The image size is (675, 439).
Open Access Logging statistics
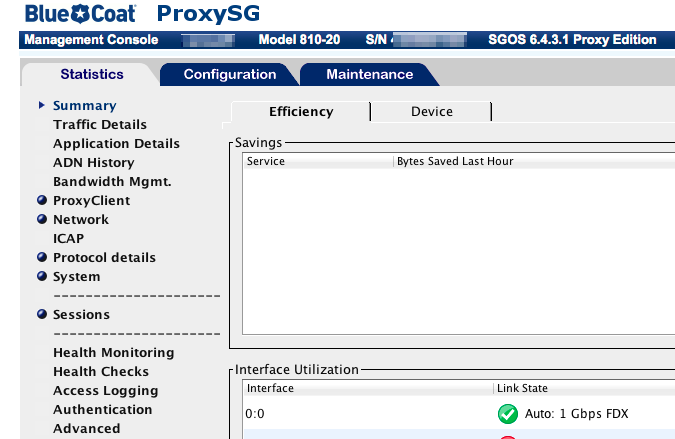pos(105,390)
